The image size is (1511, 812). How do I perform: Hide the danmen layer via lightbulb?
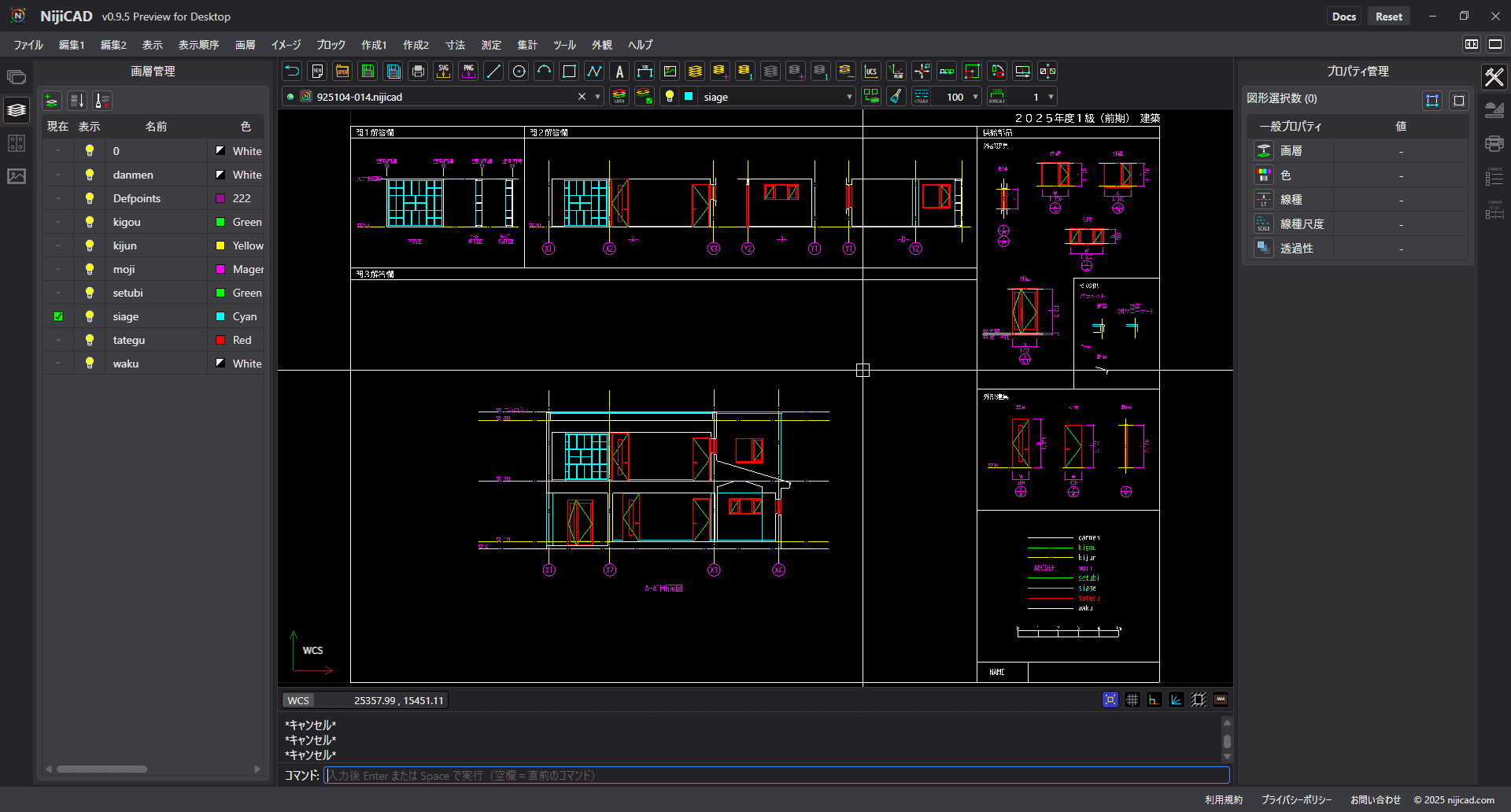[90, 175]
